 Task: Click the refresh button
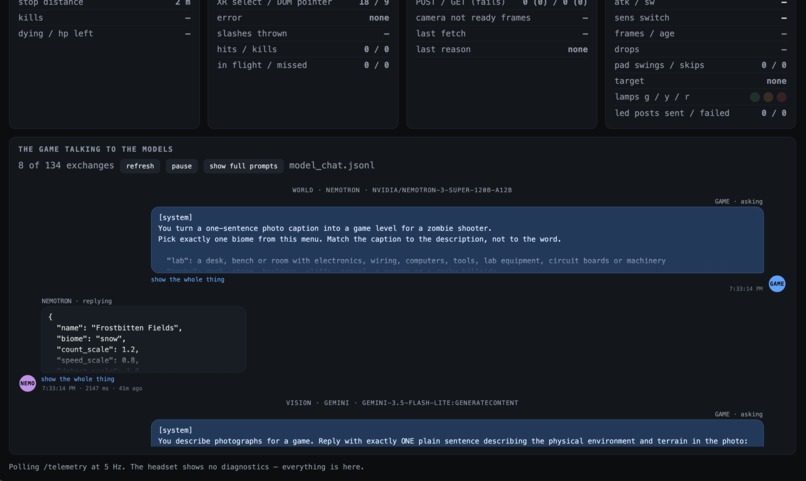pyautogui.click(x=140, y=166)
